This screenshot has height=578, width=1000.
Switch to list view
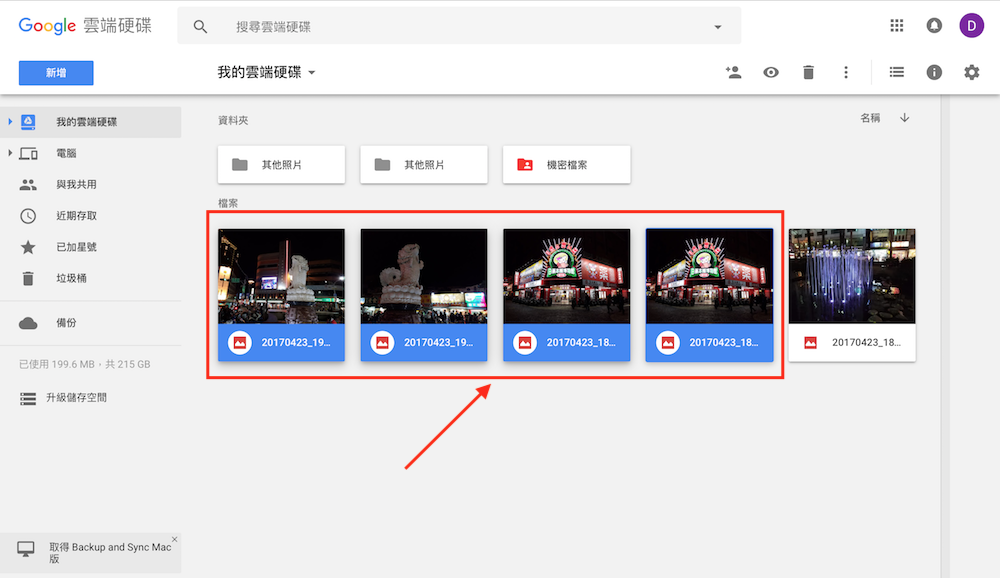pos(897,72)
